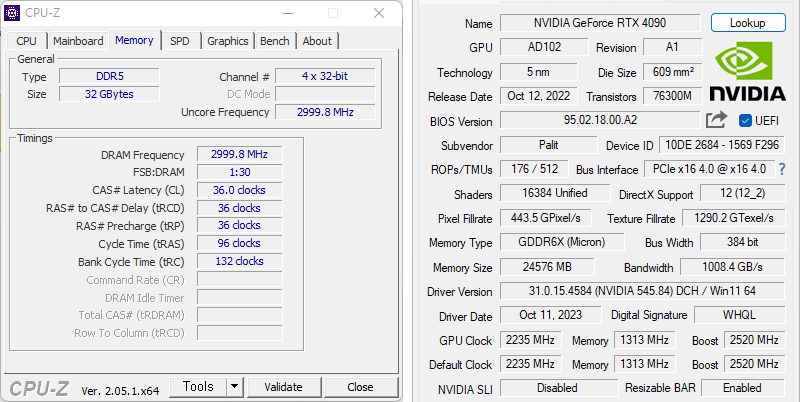Toggle the UEFI checkbox in GPU-Z
The image size is (800, 402).
(x=745, y=121)
